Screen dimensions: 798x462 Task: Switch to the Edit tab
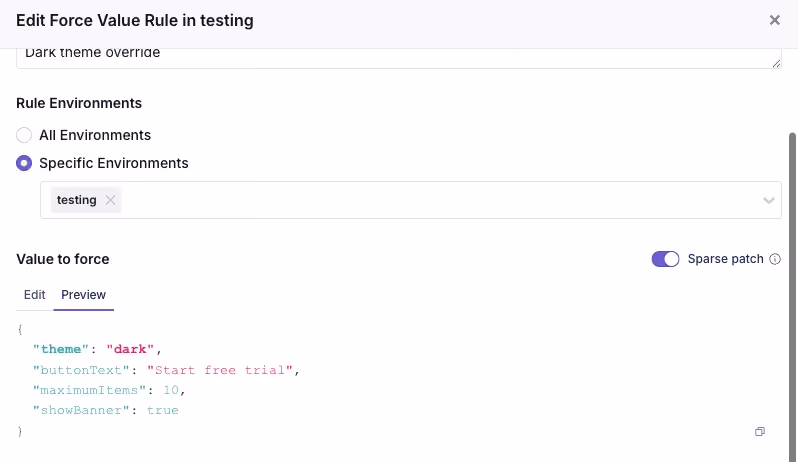35,295
